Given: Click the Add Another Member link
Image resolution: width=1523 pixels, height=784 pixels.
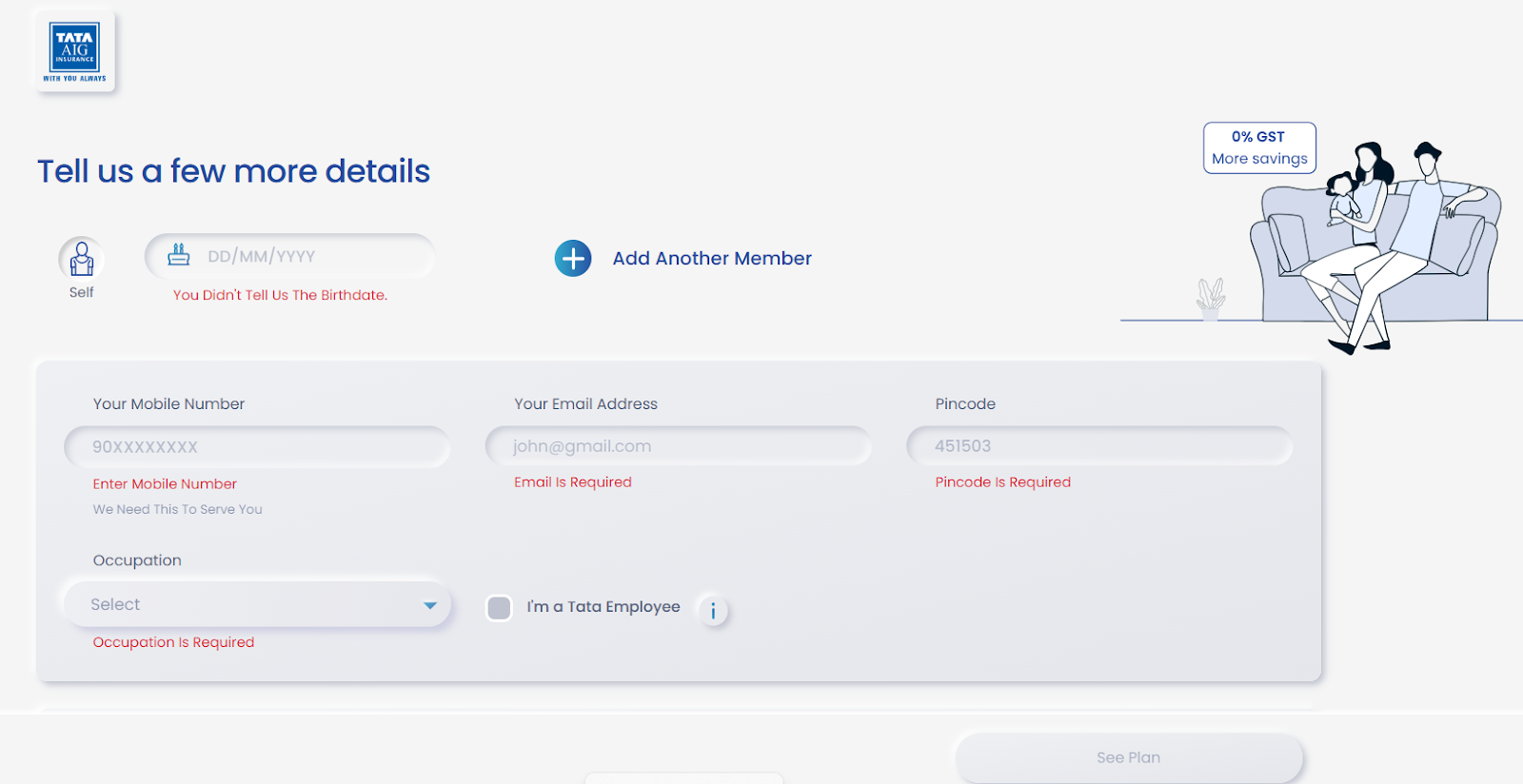Looking at the screenshot, I should pos(712,259).
